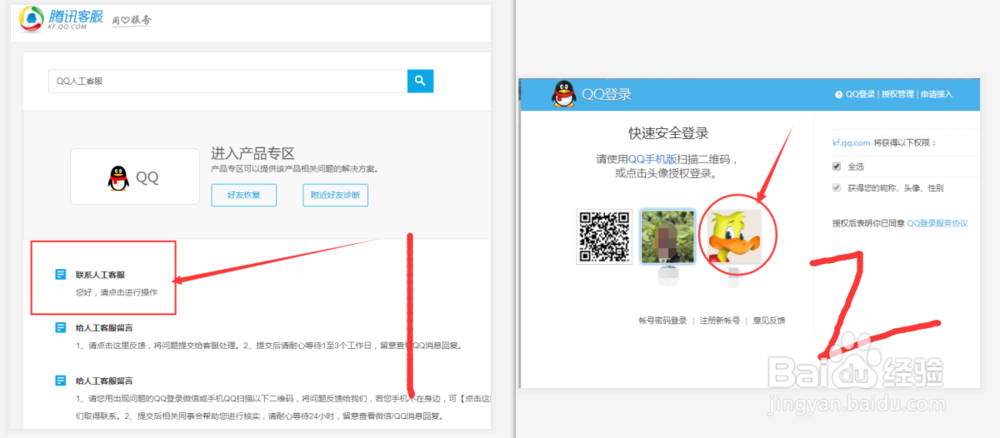
Task: Open the QQ penguin product card
Action: (135, 177)
